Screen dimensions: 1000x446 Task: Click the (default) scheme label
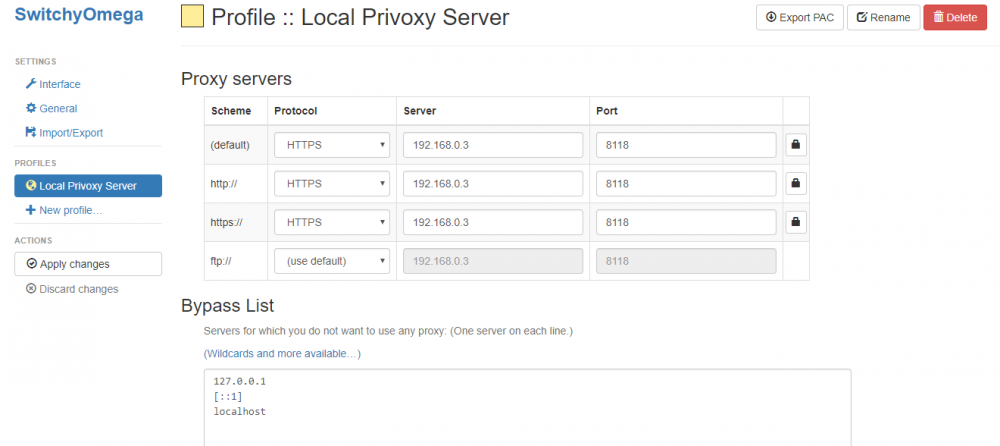pos(230,145)
